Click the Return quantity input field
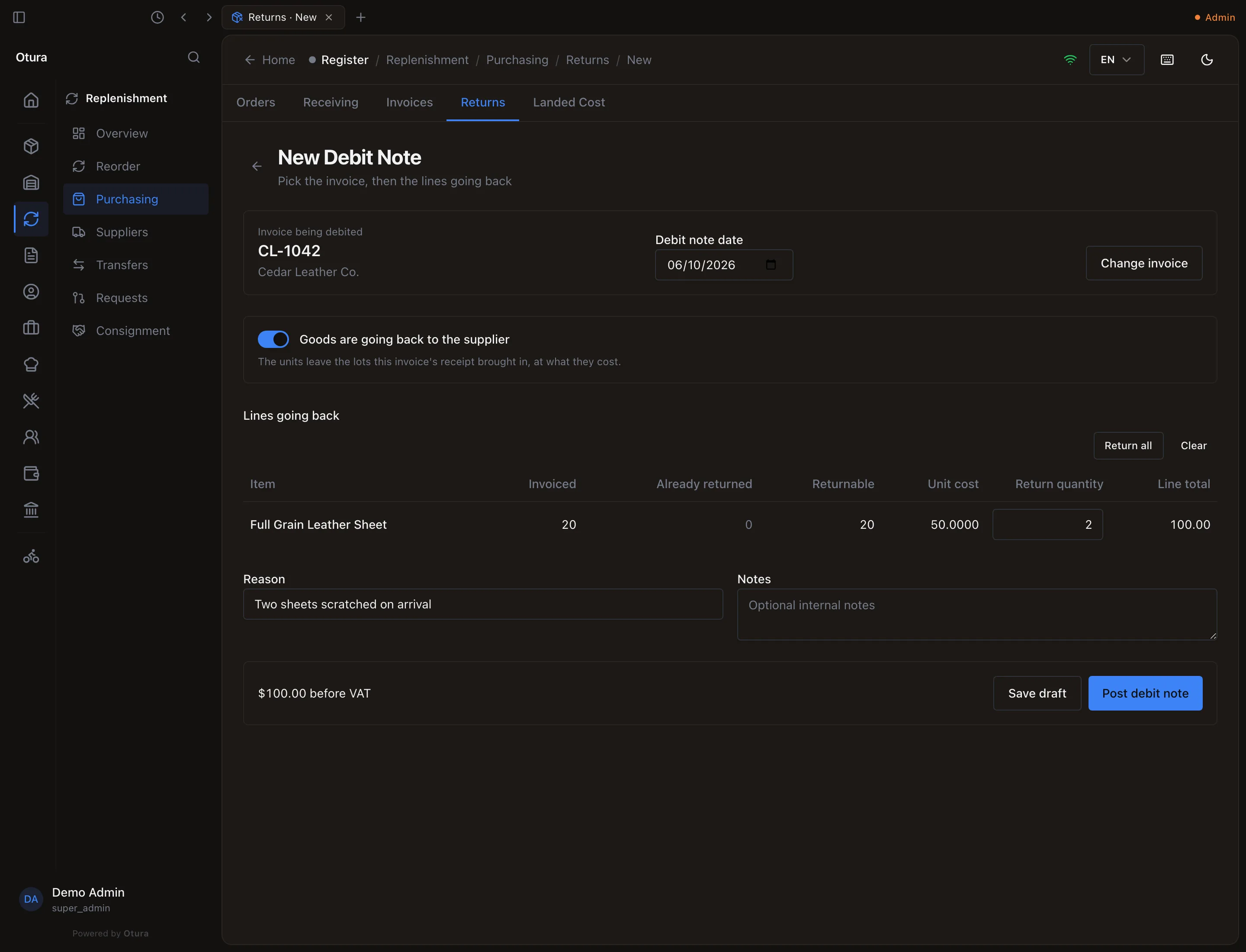Screen dimensions: 1246x952 click(1048, 525)
